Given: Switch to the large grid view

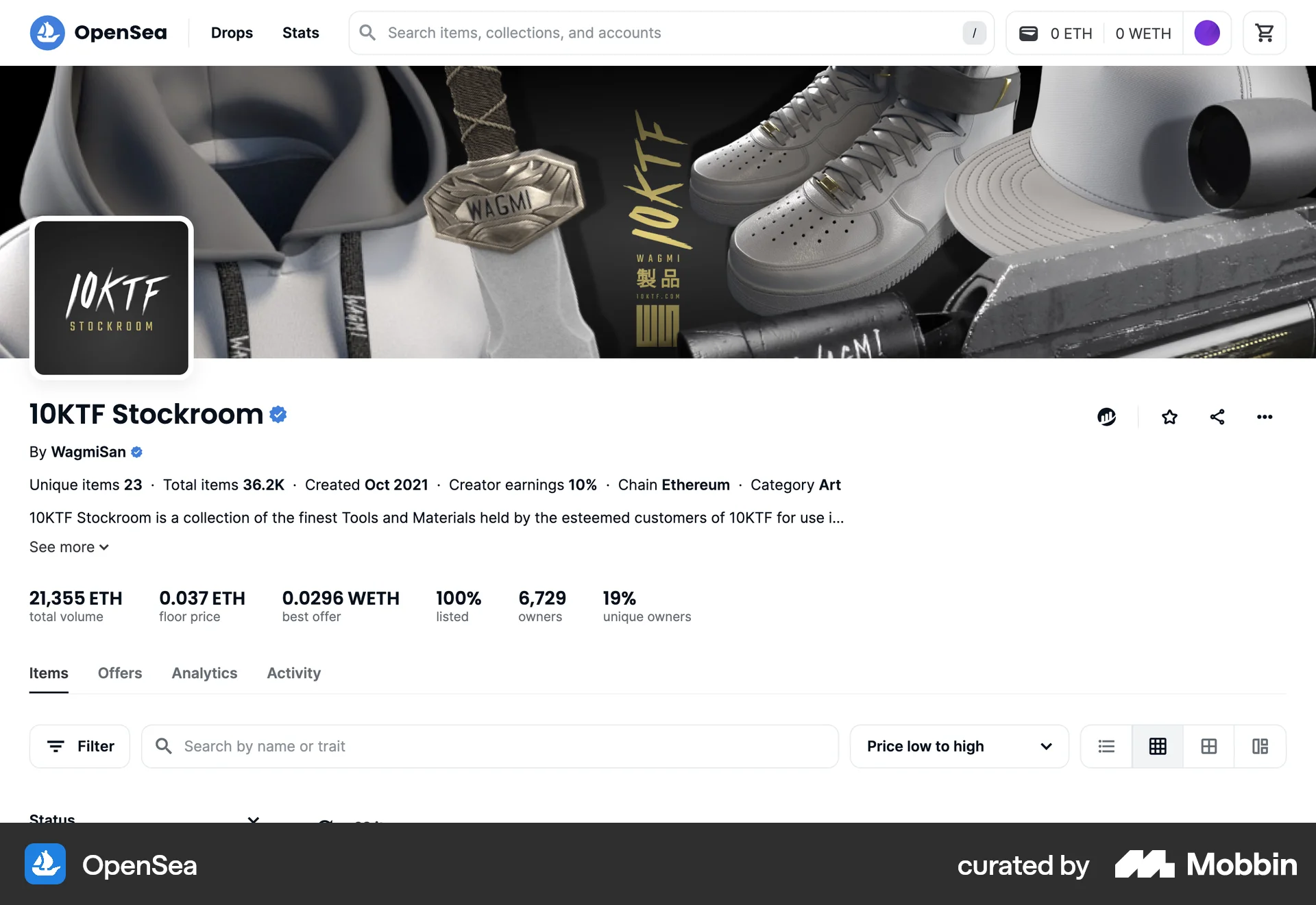Looking at the screenshot, I should (x=1209, y=746).
